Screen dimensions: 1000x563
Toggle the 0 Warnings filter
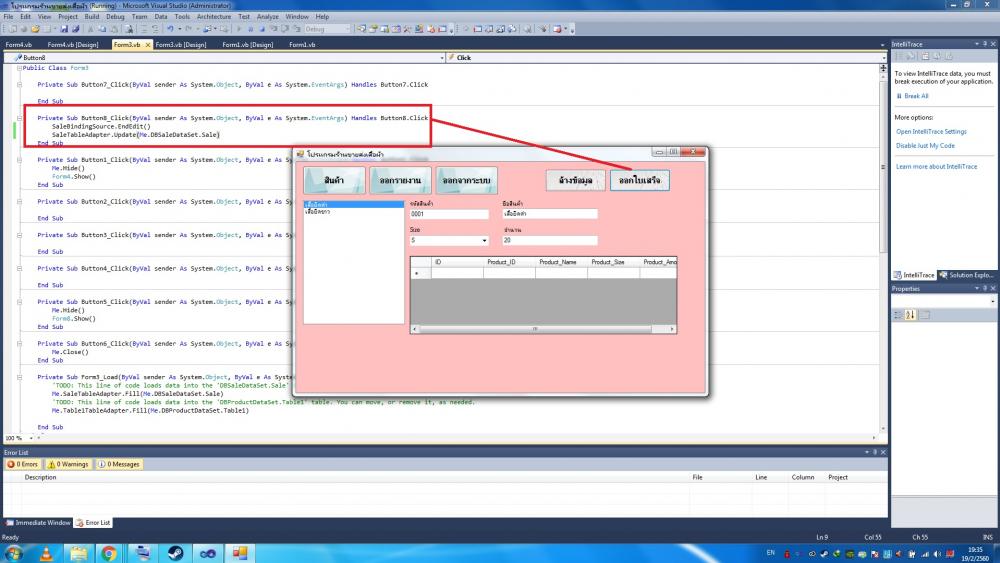[x=68, y=464]
